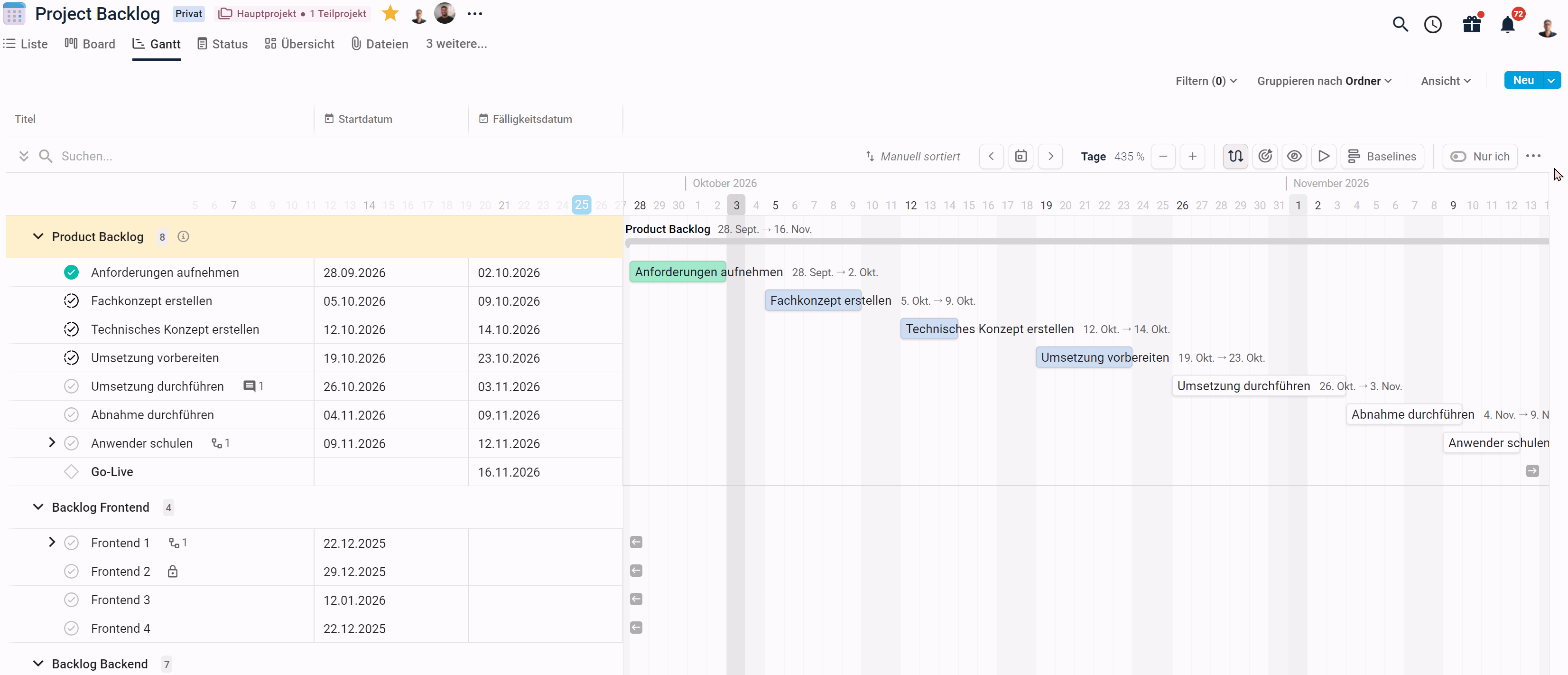Open comment icon on Umsetzung durchführen
This screenshot has height=675, width=1568.
pyautogui.click(x=249, y=386)
